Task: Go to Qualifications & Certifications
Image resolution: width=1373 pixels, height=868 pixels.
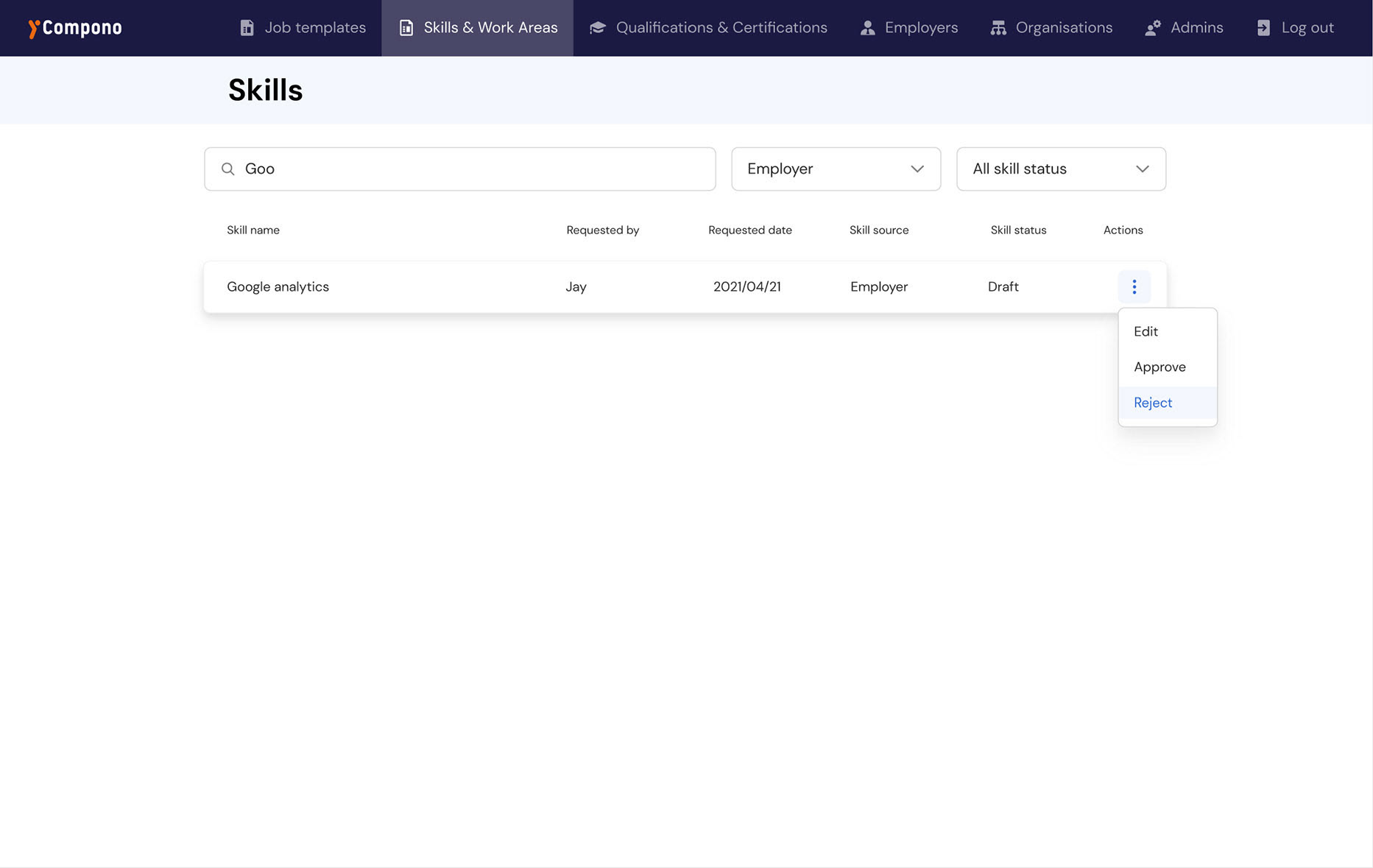Action: point(708,28)
